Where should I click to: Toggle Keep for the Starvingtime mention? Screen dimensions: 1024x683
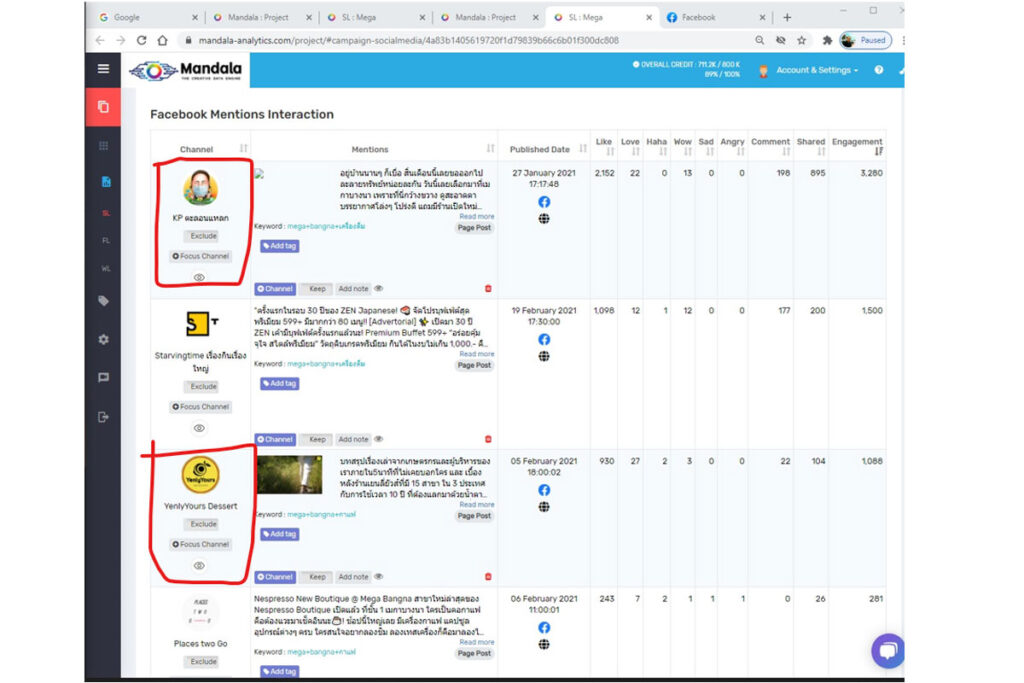(x=317, y=439)
